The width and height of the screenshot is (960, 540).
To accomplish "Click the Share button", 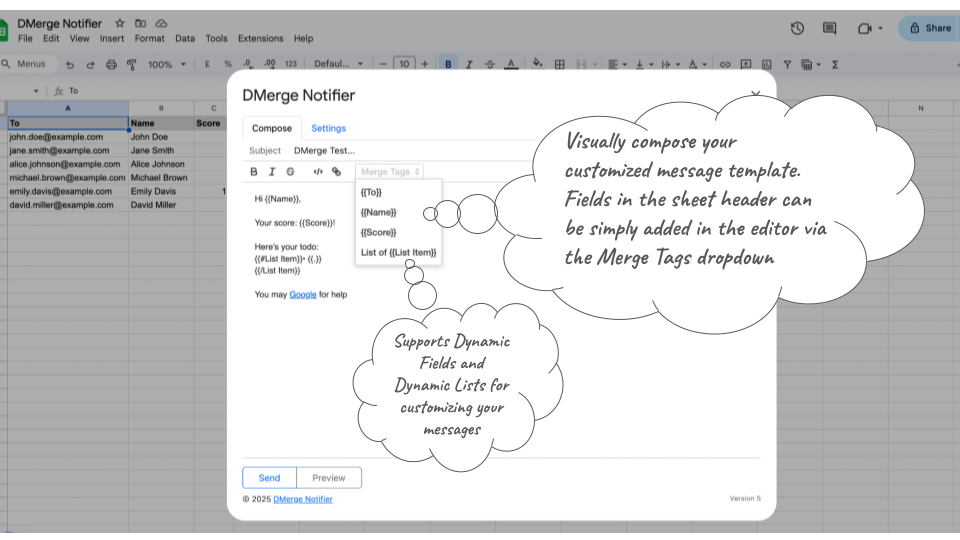I will pyautogui.click(x=929, y=28).
